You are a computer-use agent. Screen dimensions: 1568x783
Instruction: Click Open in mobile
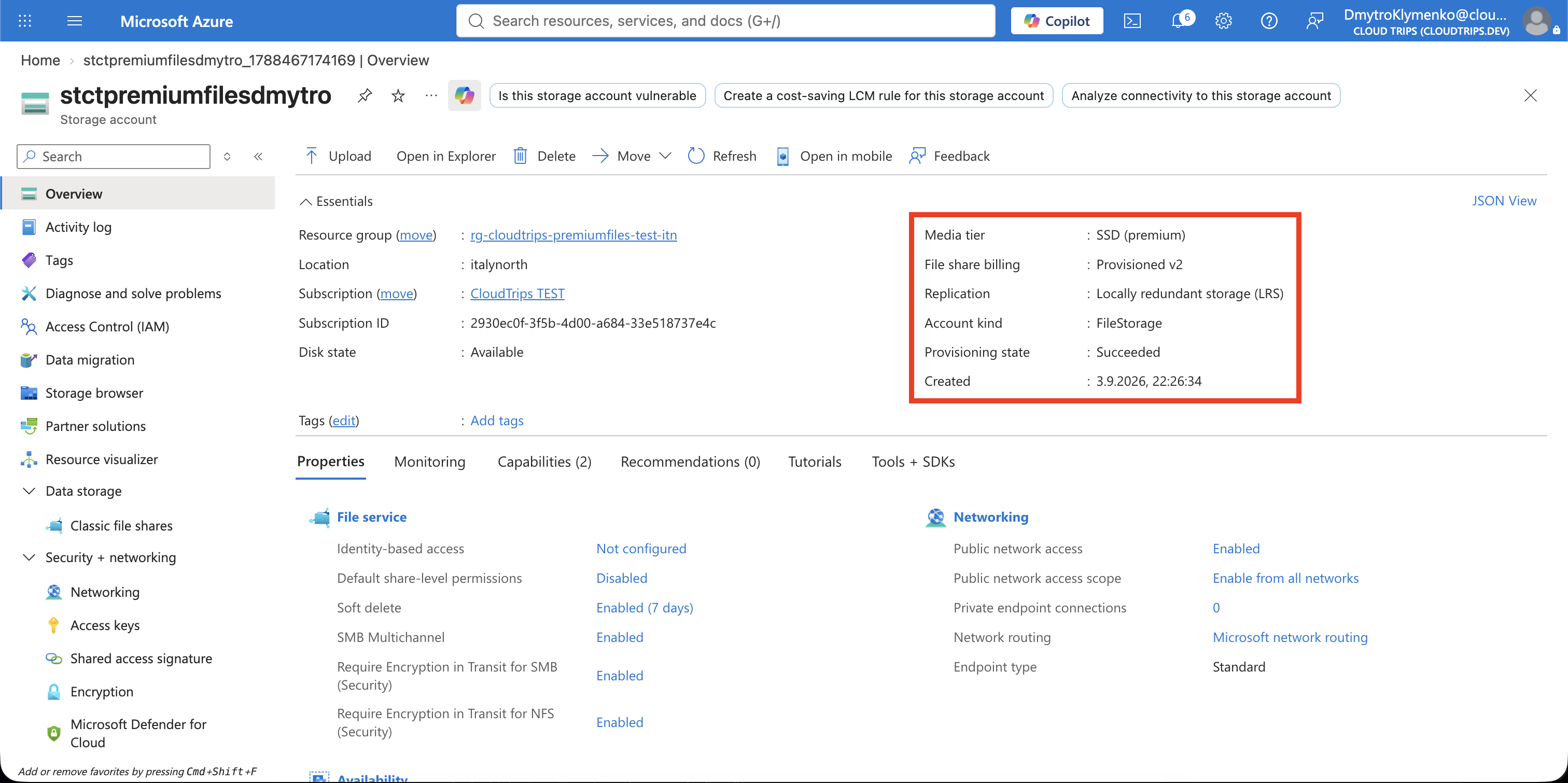[x=834, y=156]
